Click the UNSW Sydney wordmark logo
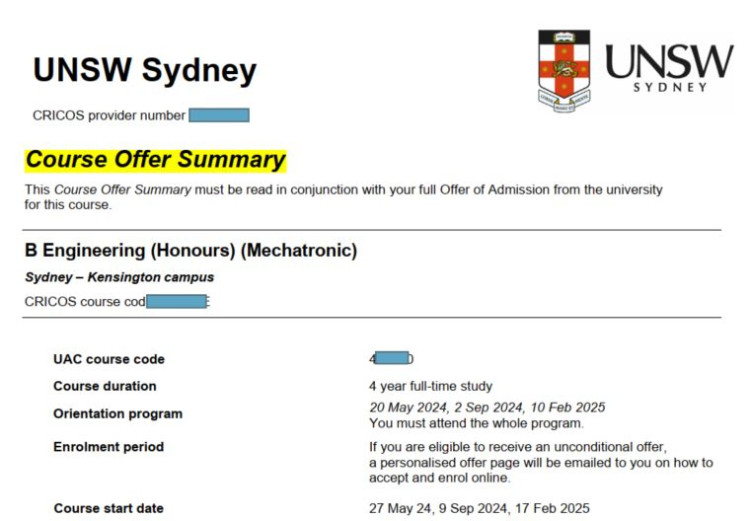This screenshot has height=521, width=750. pos(669,67)
